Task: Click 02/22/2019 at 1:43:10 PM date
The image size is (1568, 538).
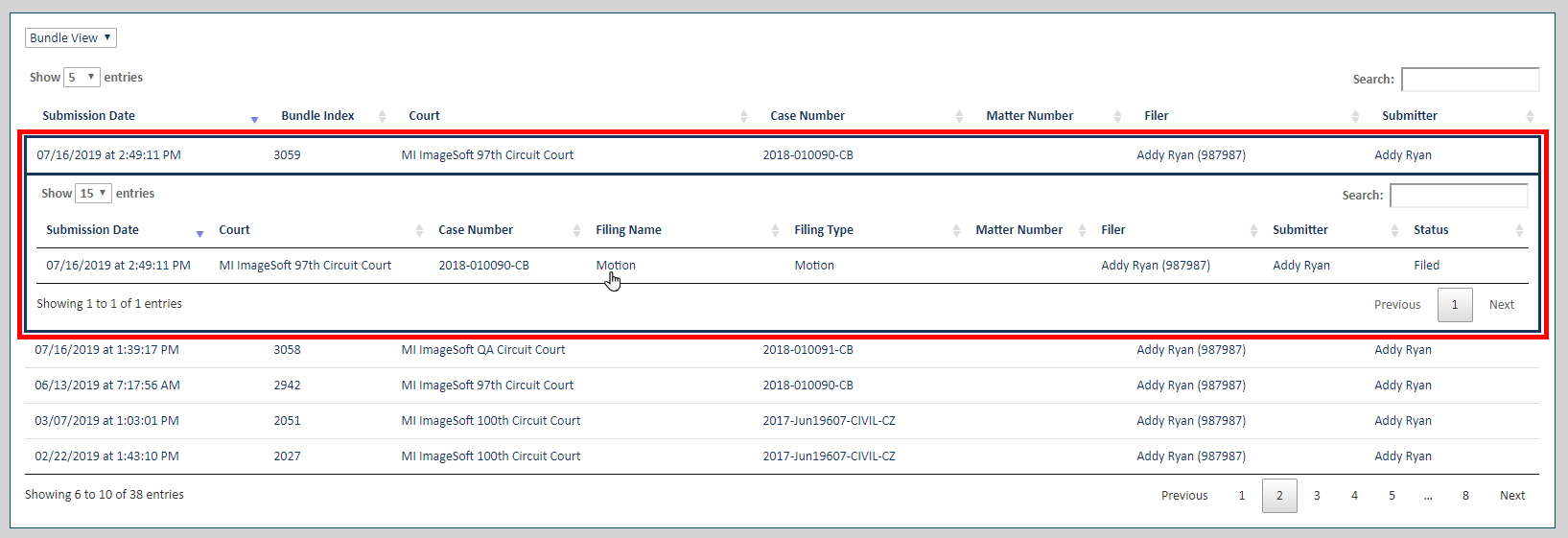Action: click(x=106, y=456)
